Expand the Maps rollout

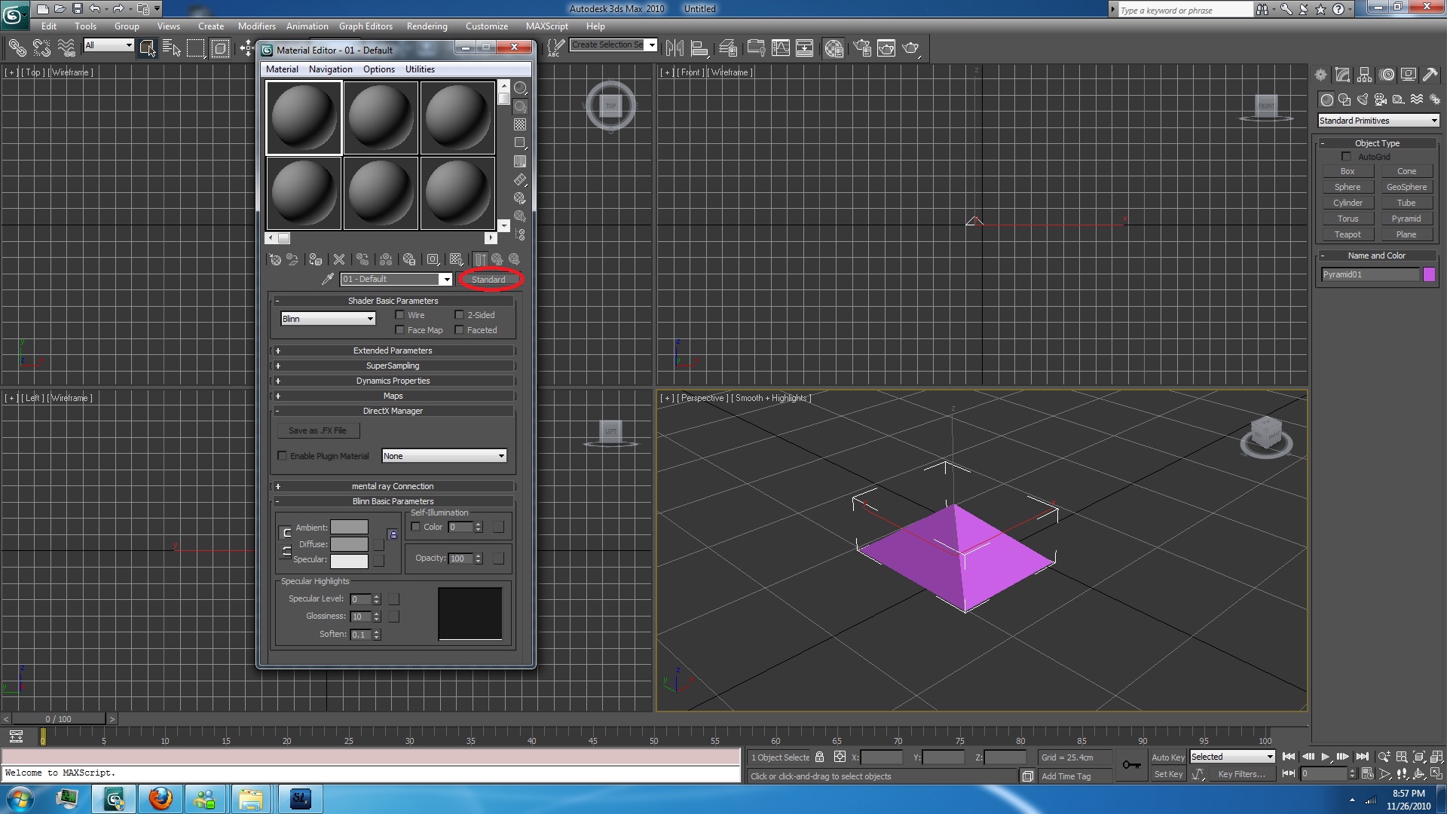tap(393, 396)
